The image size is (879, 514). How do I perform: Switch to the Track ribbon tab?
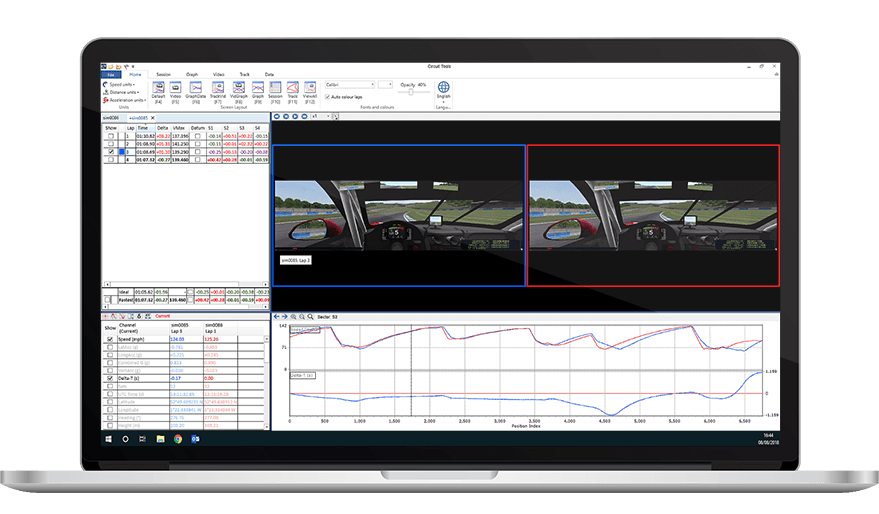(x=244, y=74)
